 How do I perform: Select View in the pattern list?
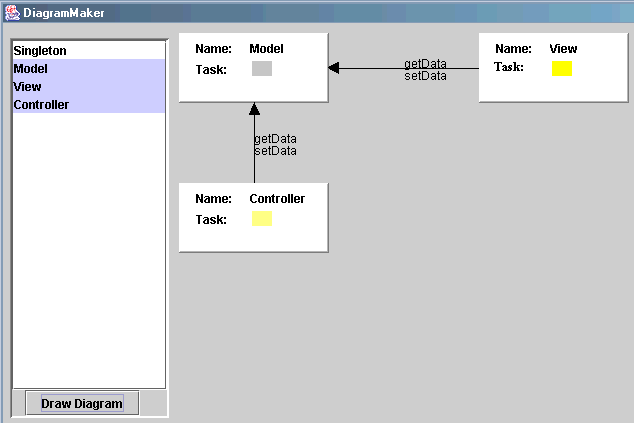(28, 87)
